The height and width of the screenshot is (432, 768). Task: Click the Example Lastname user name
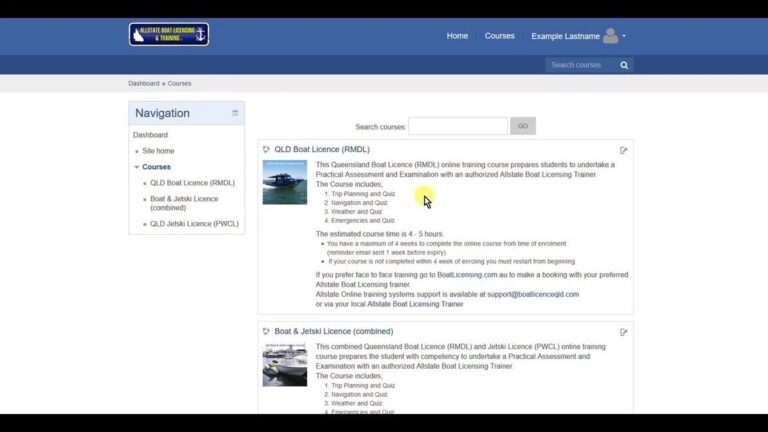tap(565, 36)
